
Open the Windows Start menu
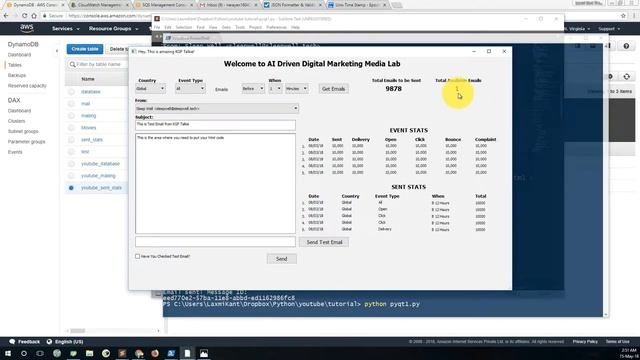click(x=8, y=353)
